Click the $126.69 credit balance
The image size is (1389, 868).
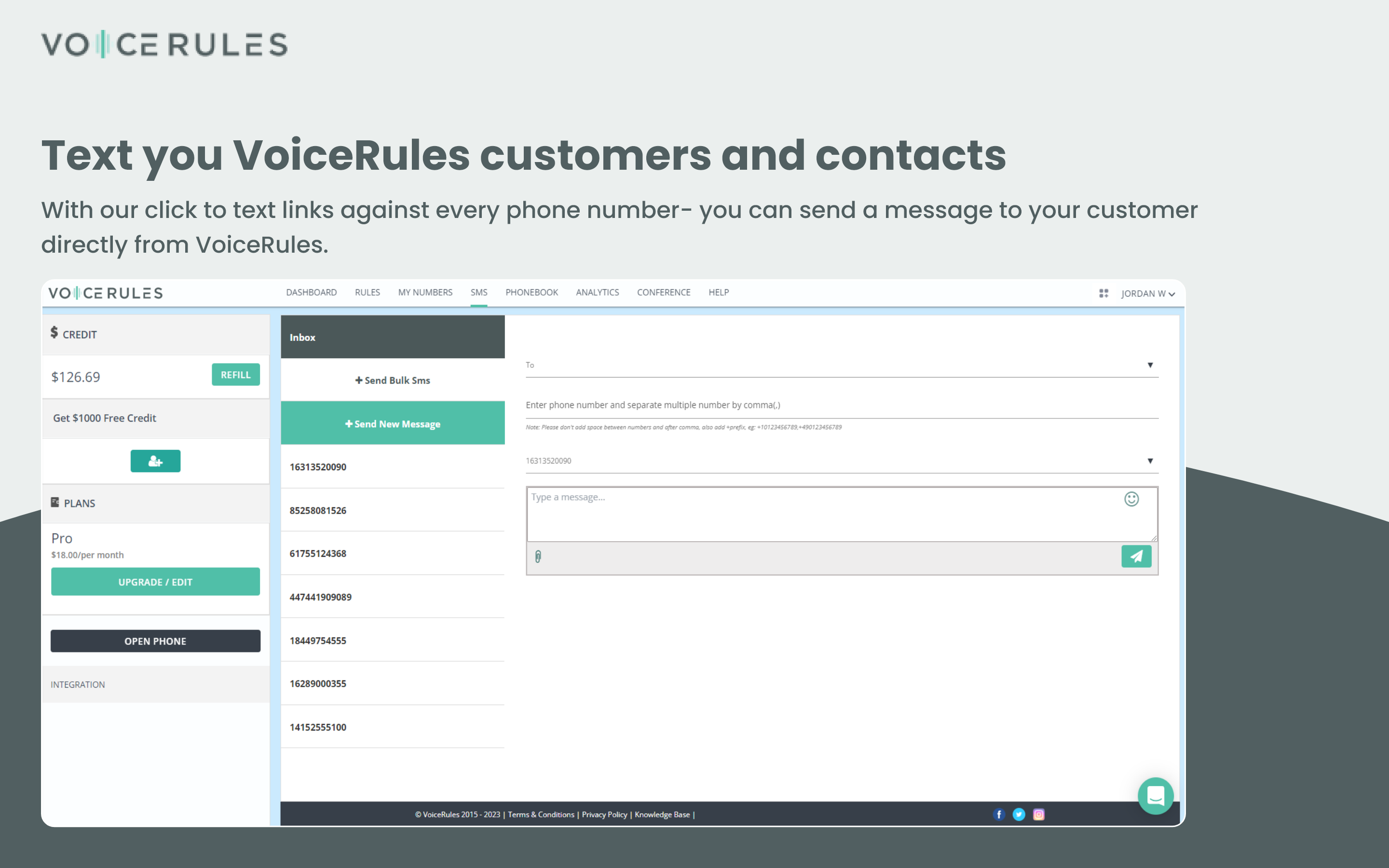pyautogui.click(x=76, y=377)
